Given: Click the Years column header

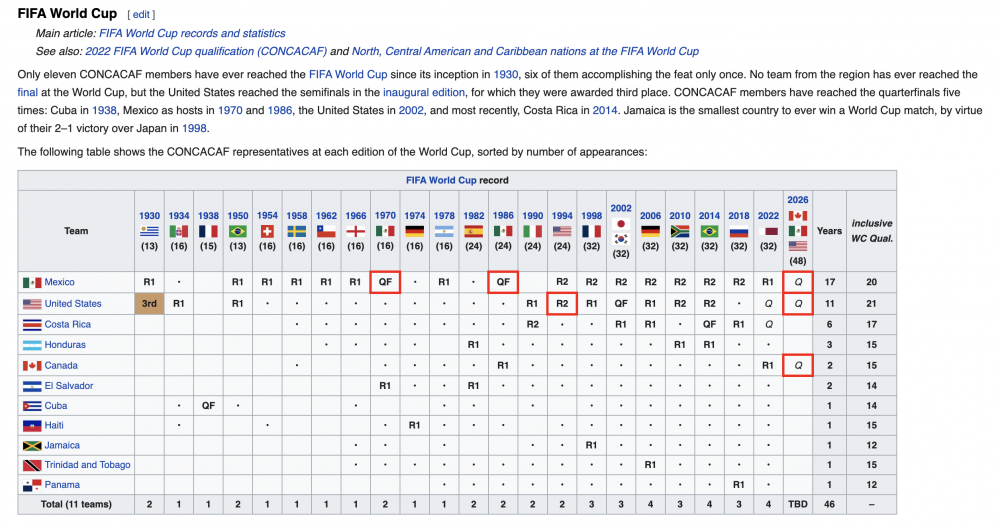Looking at the screenshot, I should (x=830, y=231).
